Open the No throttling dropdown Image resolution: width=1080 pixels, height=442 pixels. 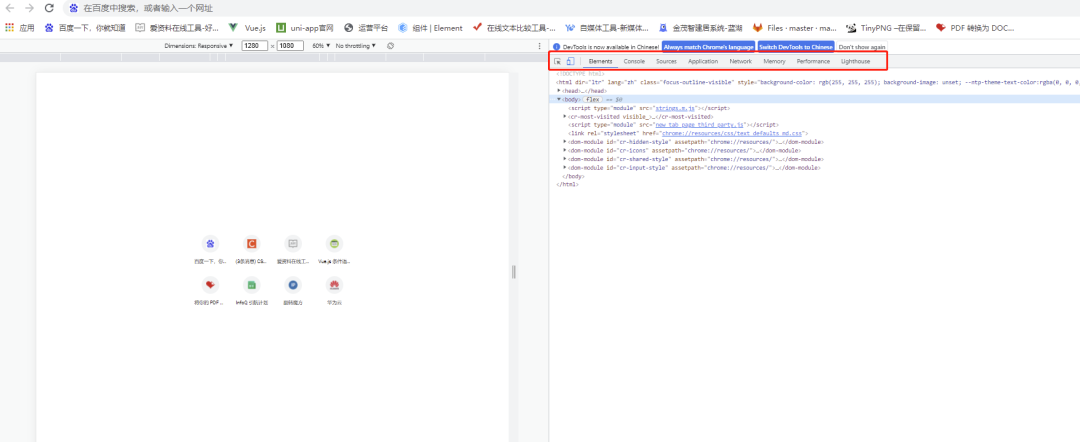coord(355,45)
